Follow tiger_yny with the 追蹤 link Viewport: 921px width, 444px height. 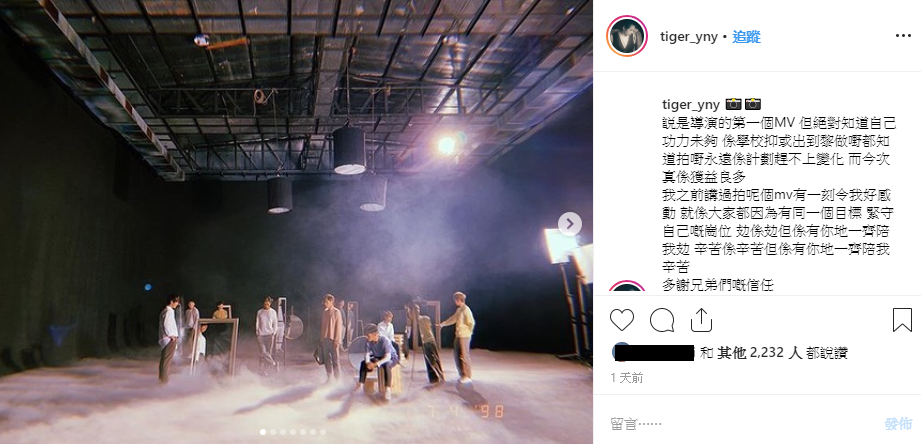pyautogui.click(x=747, y=36)
